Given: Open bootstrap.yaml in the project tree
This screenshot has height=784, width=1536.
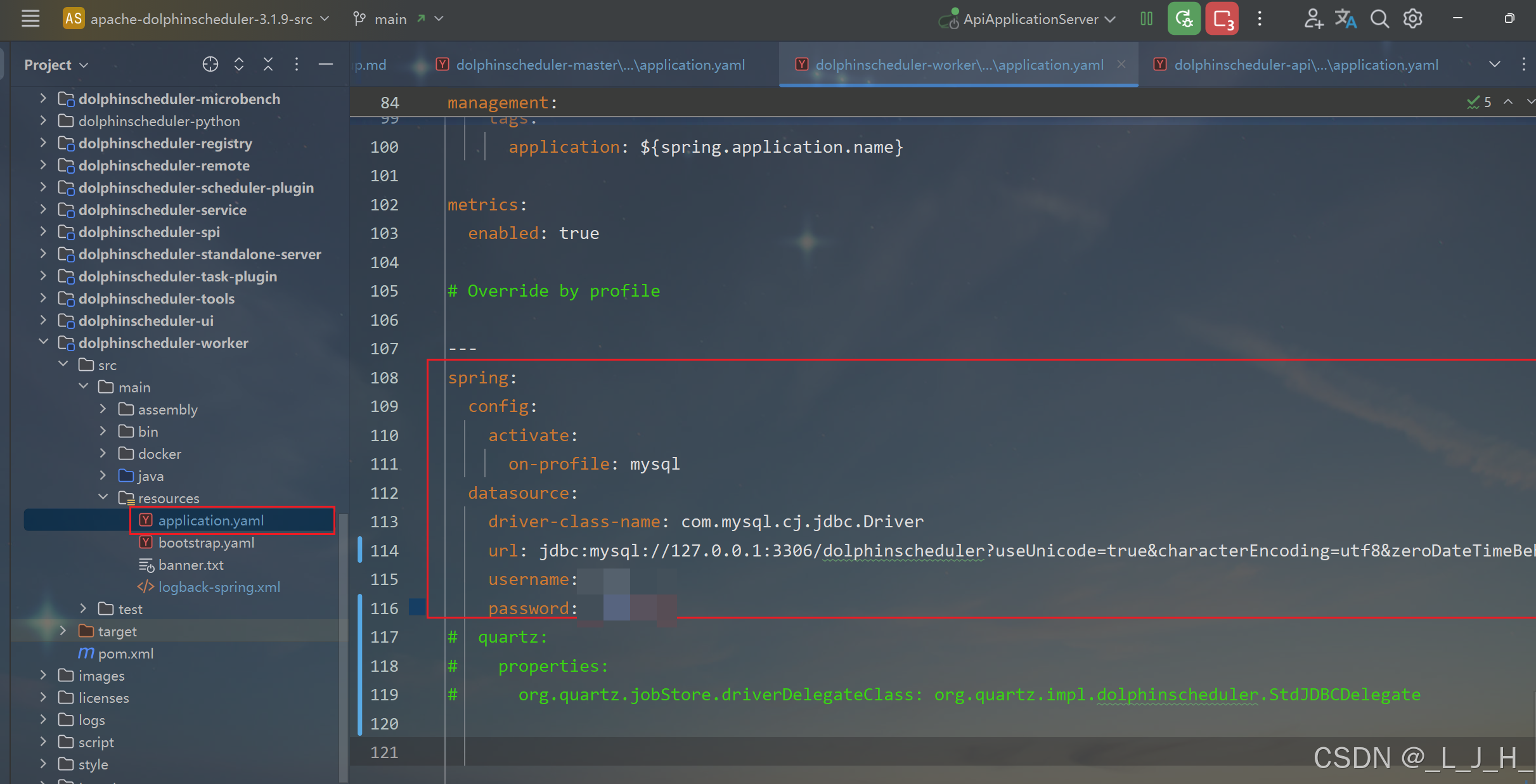Looking at the screenshot, I should (206, 543).
